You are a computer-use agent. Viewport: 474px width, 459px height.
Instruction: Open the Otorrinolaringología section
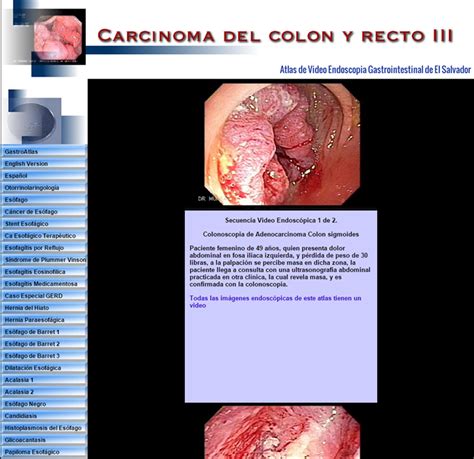tap(44, 187)
